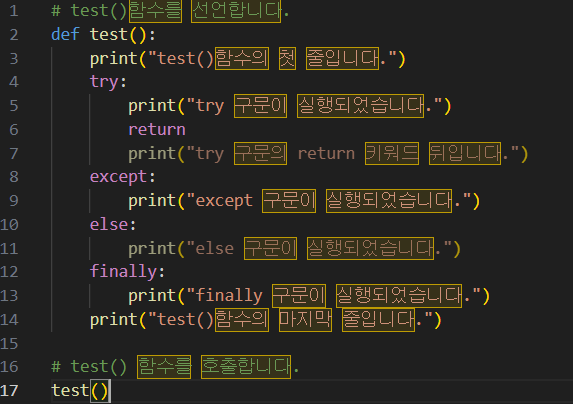The image size is (573, 404).
Task: Click line number 15 in the gutter
Action: click(10, 343)
